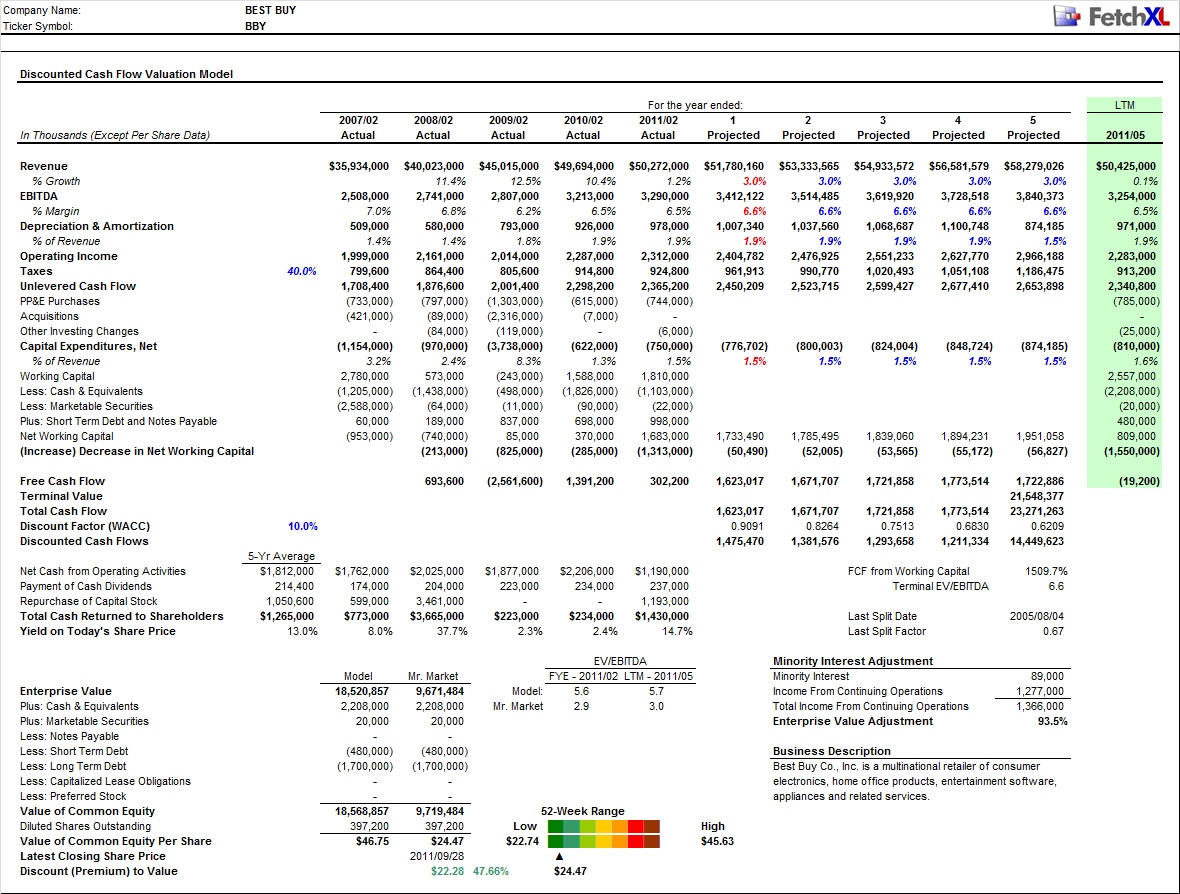Click the 2011/05 LTM date cell
The width and height of the screenshot is (1180, 894).
(x=1125, y=135)
